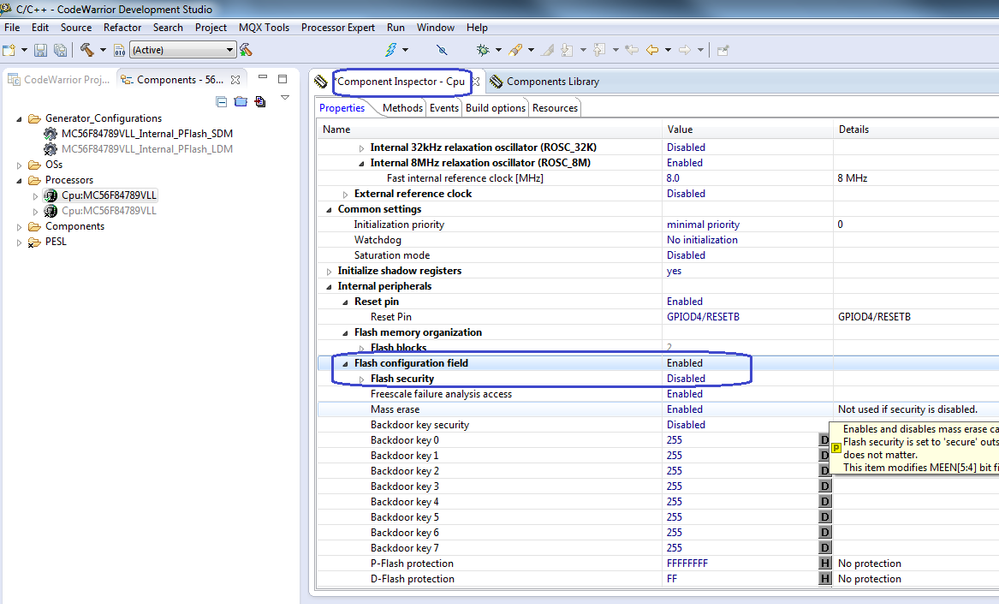Screen dimensions: 999x604
Task: Click the Save icon in the toolbar
Action: point(40,50)
